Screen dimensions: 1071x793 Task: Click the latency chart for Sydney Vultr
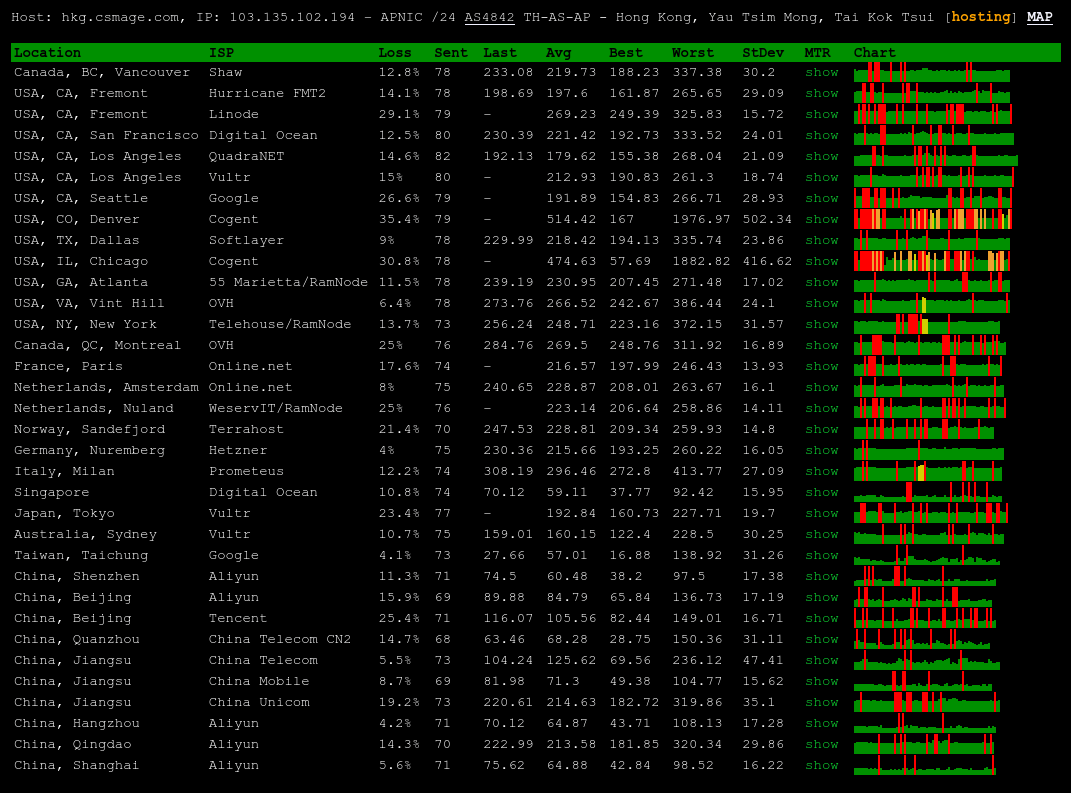pos(927,534)
